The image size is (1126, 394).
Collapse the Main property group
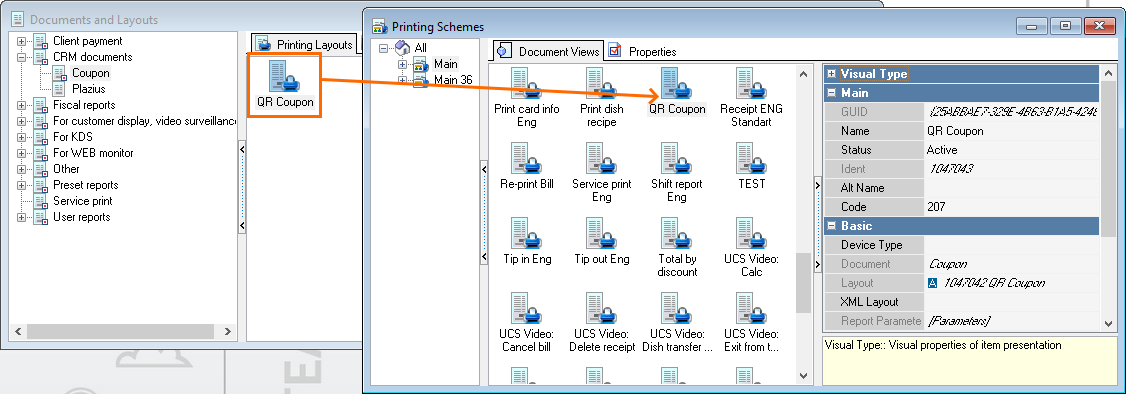tap(832, 93)
